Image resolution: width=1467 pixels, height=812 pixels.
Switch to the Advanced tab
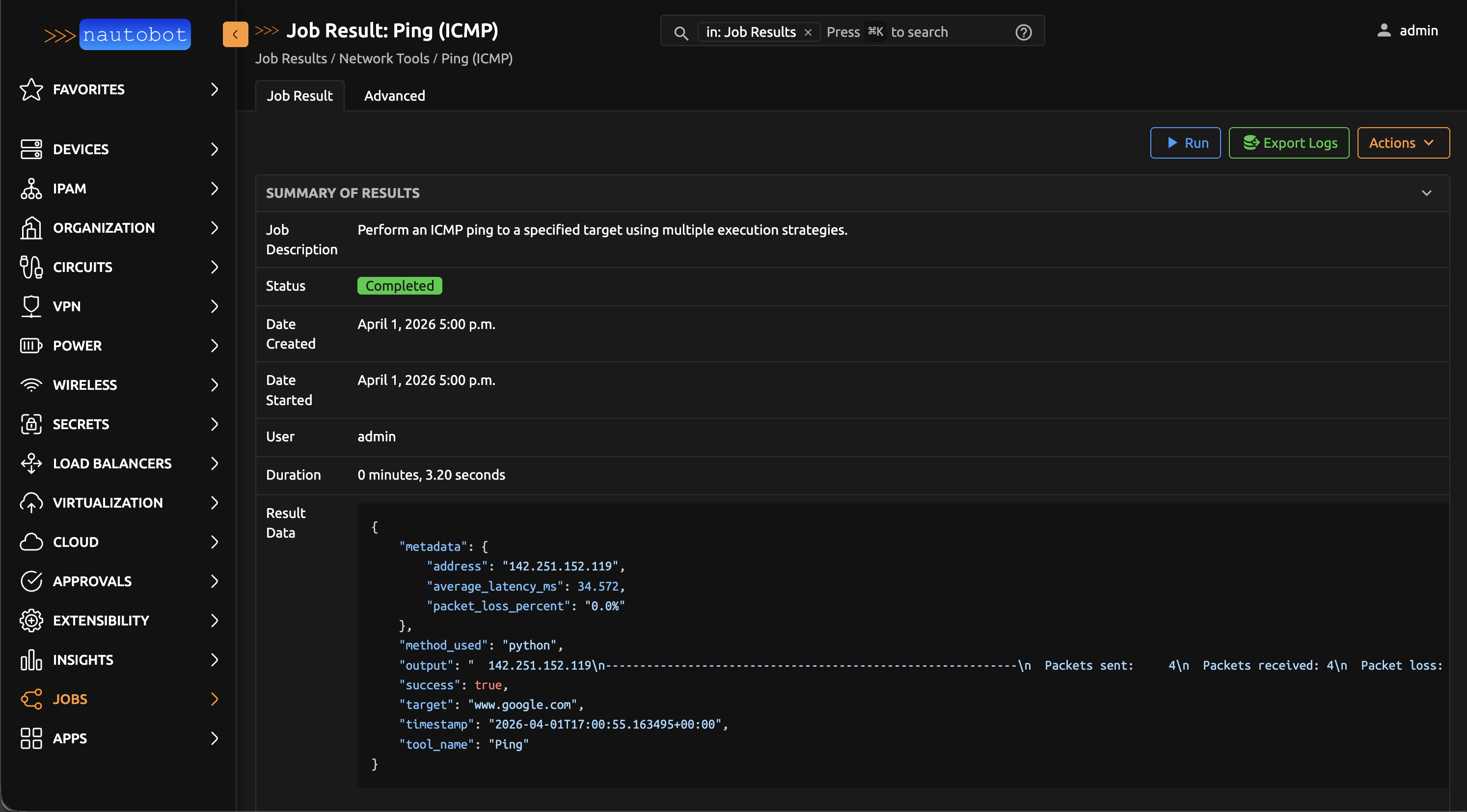(394, 96)
